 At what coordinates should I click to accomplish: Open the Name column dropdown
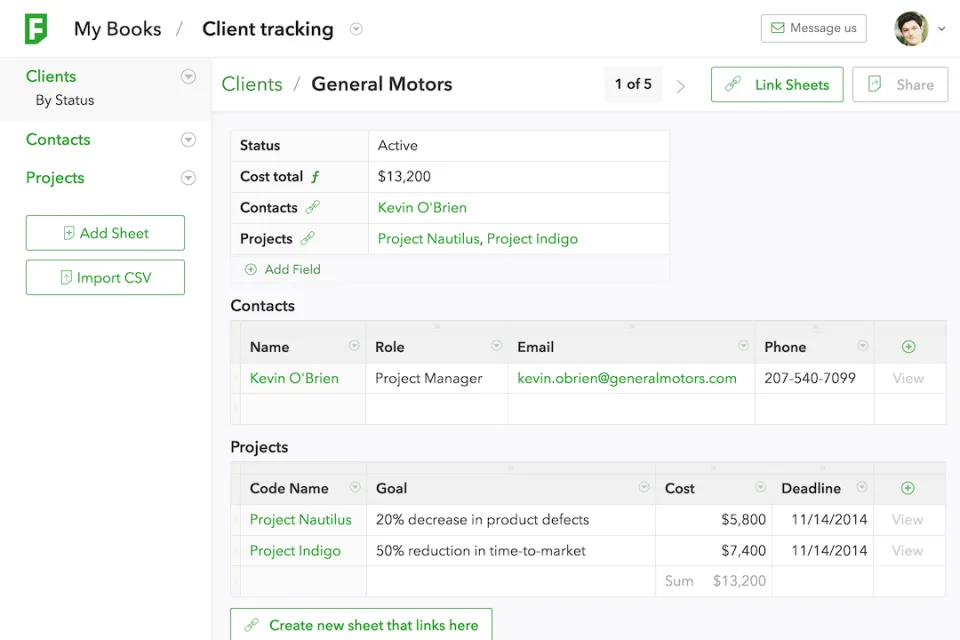click(354, 345)
